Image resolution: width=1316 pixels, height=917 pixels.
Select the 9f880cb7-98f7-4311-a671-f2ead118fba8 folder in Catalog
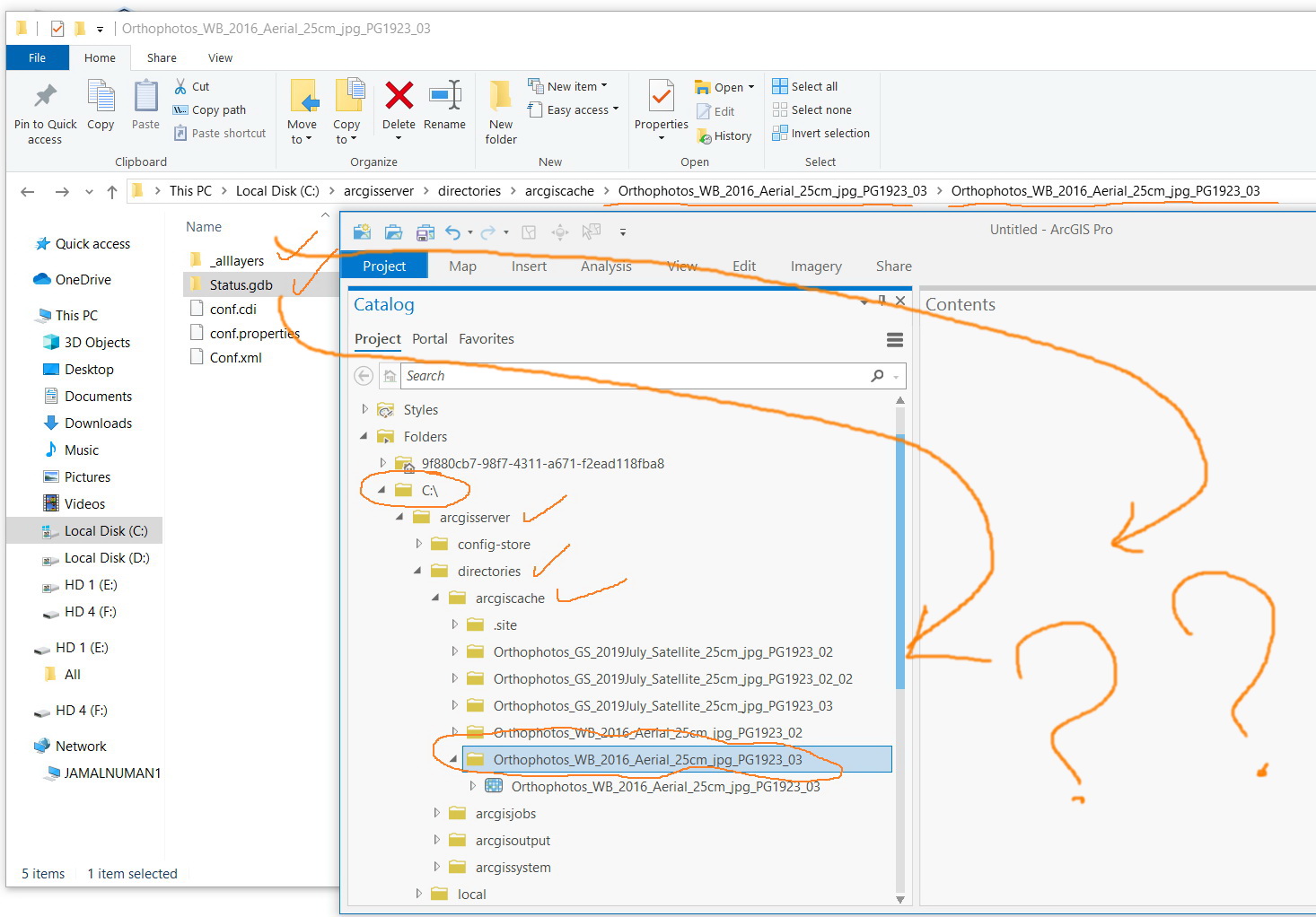pyautogui.click(x=542, y=464)
